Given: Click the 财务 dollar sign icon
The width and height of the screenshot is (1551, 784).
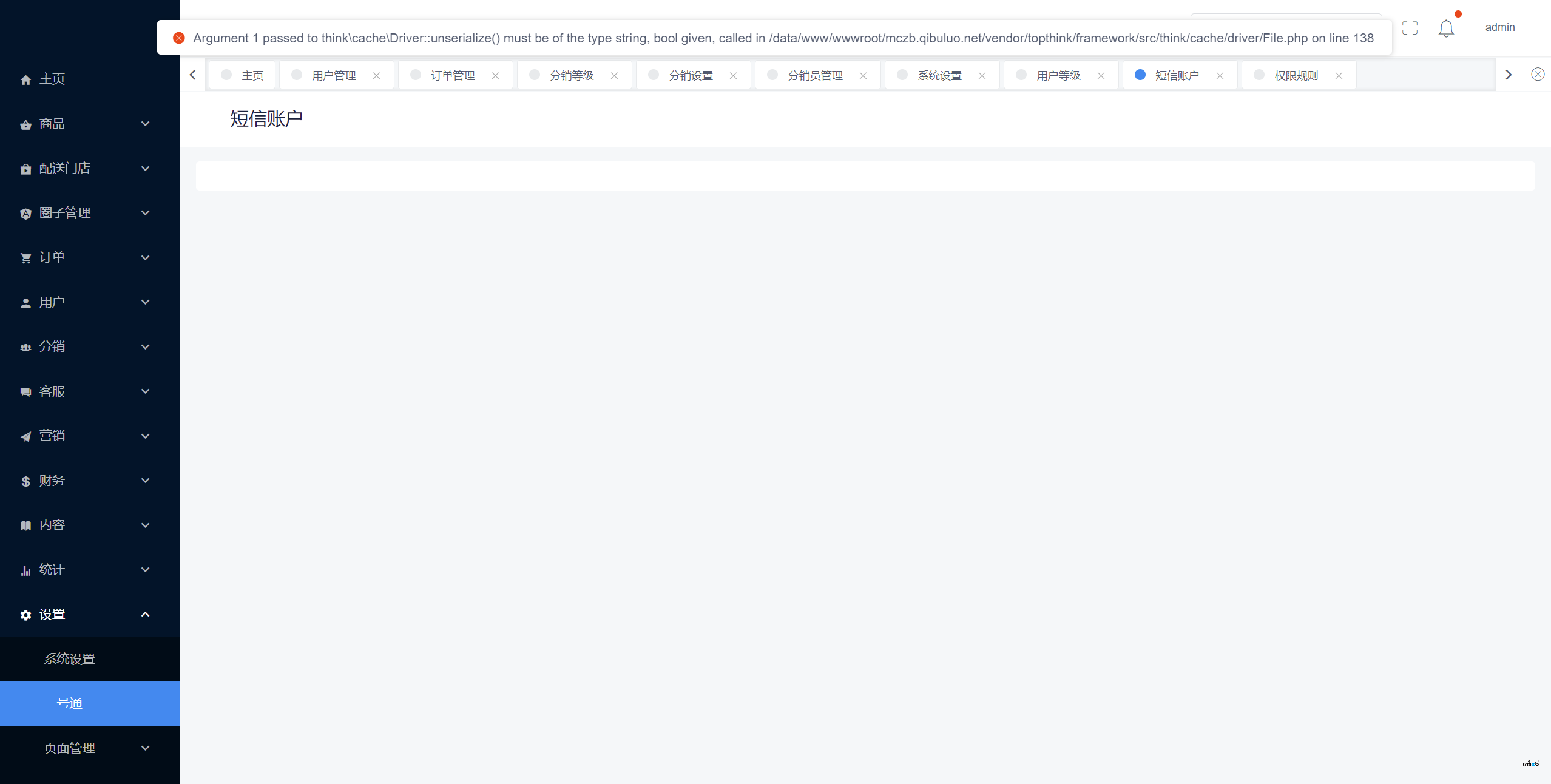Looking at the screenshot, I should (x=25, y=481).
